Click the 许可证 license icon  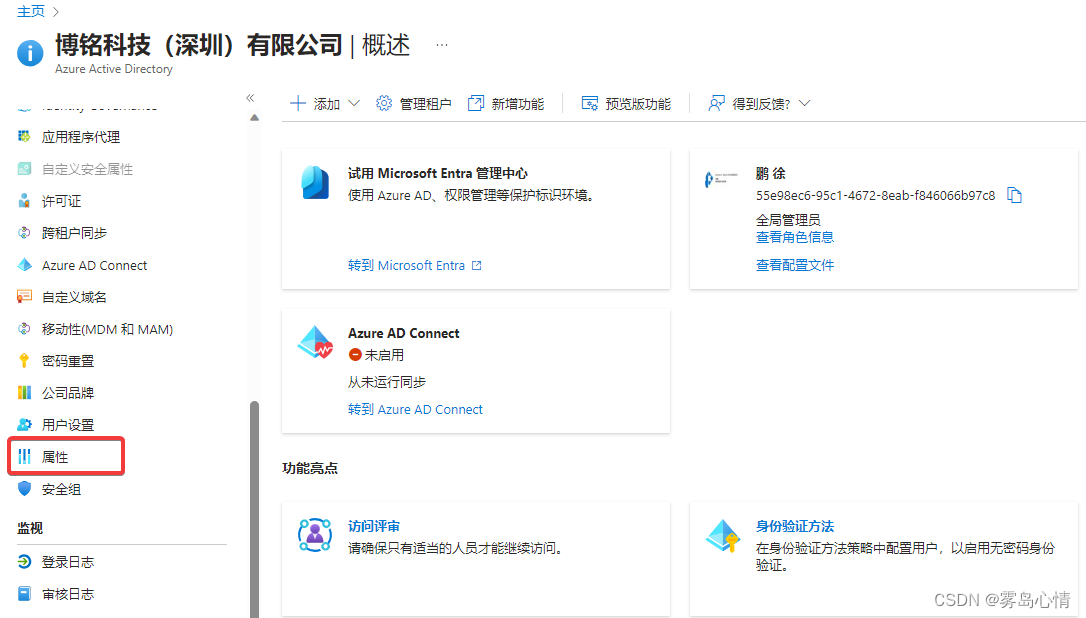tap(24, 201)
